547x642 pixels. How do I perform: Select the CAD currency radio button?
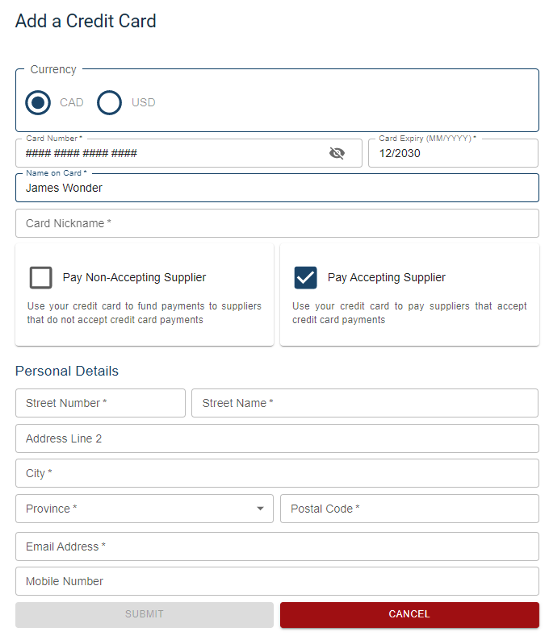38,102
